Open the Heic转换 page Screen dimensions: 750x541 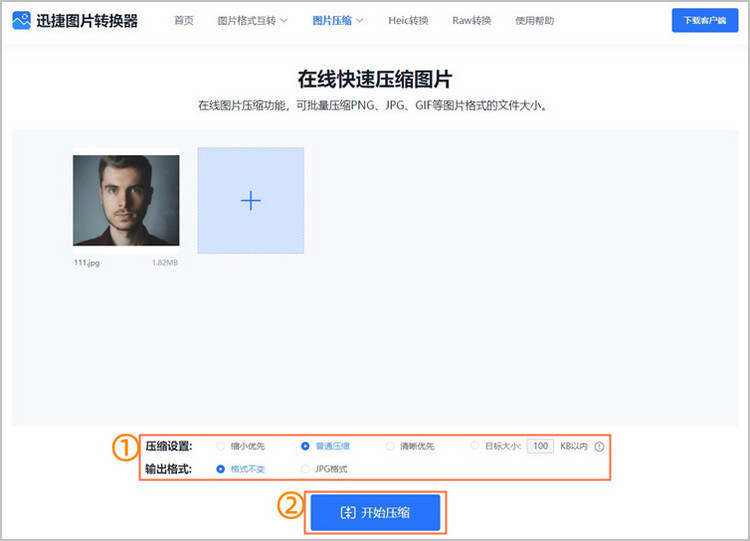tap(408, 21)
